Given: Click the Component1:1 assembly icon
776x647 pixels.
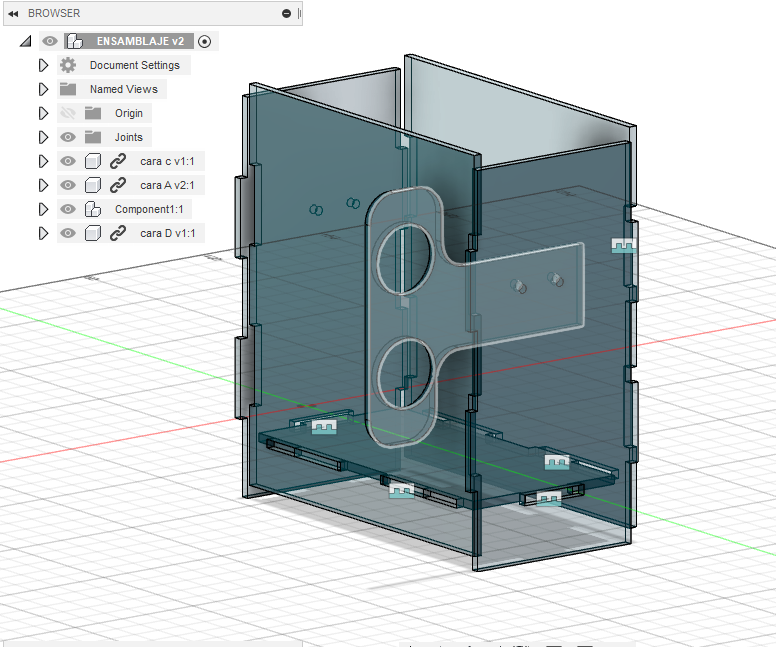Looking at the screenshot, I should click(x=93, y=209).
